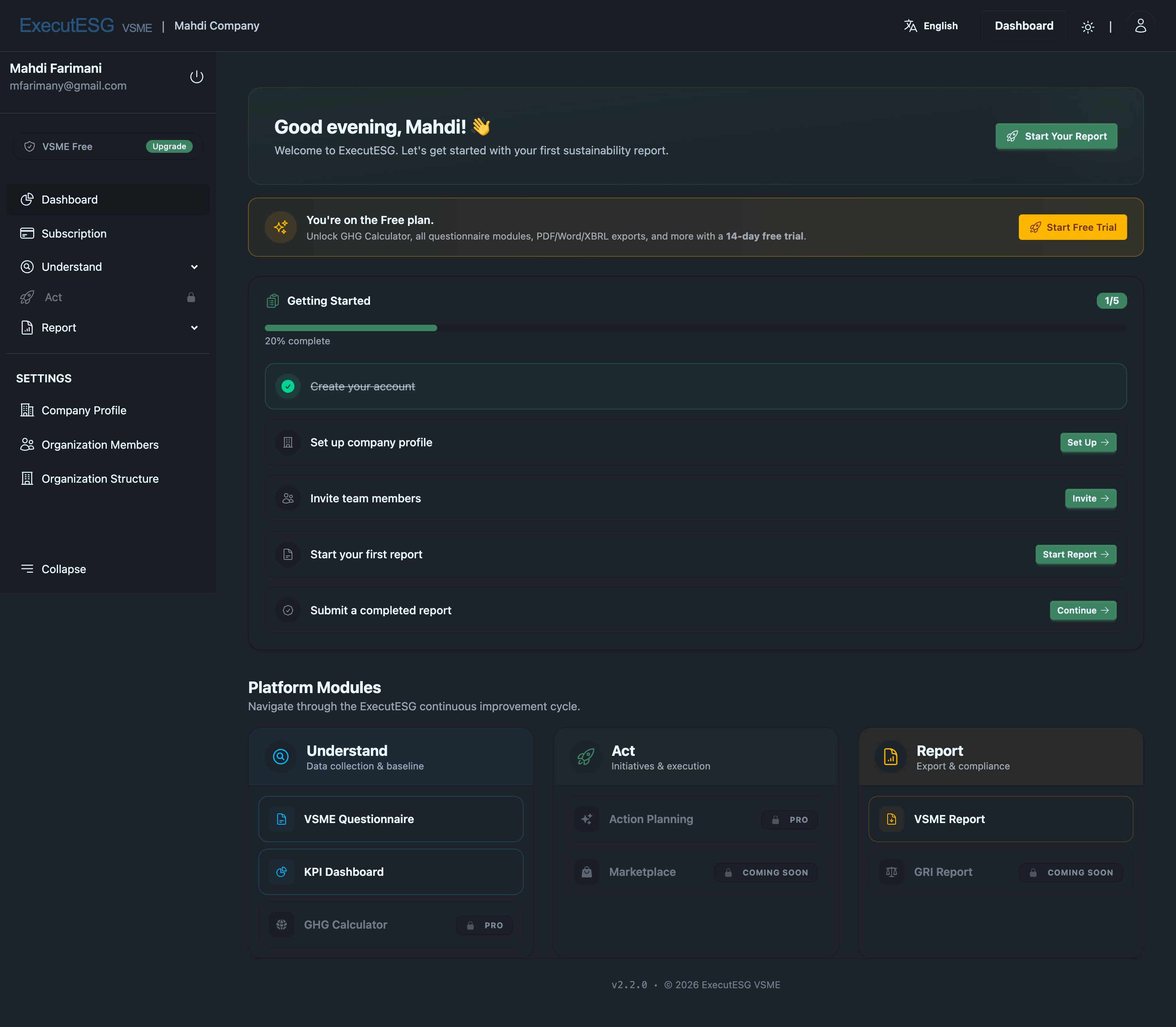Image resolution: width=1176 pixels, height=1027 pixels.
Task: Click PRO badge on GHG Calculator
Action: pos(484,925)
